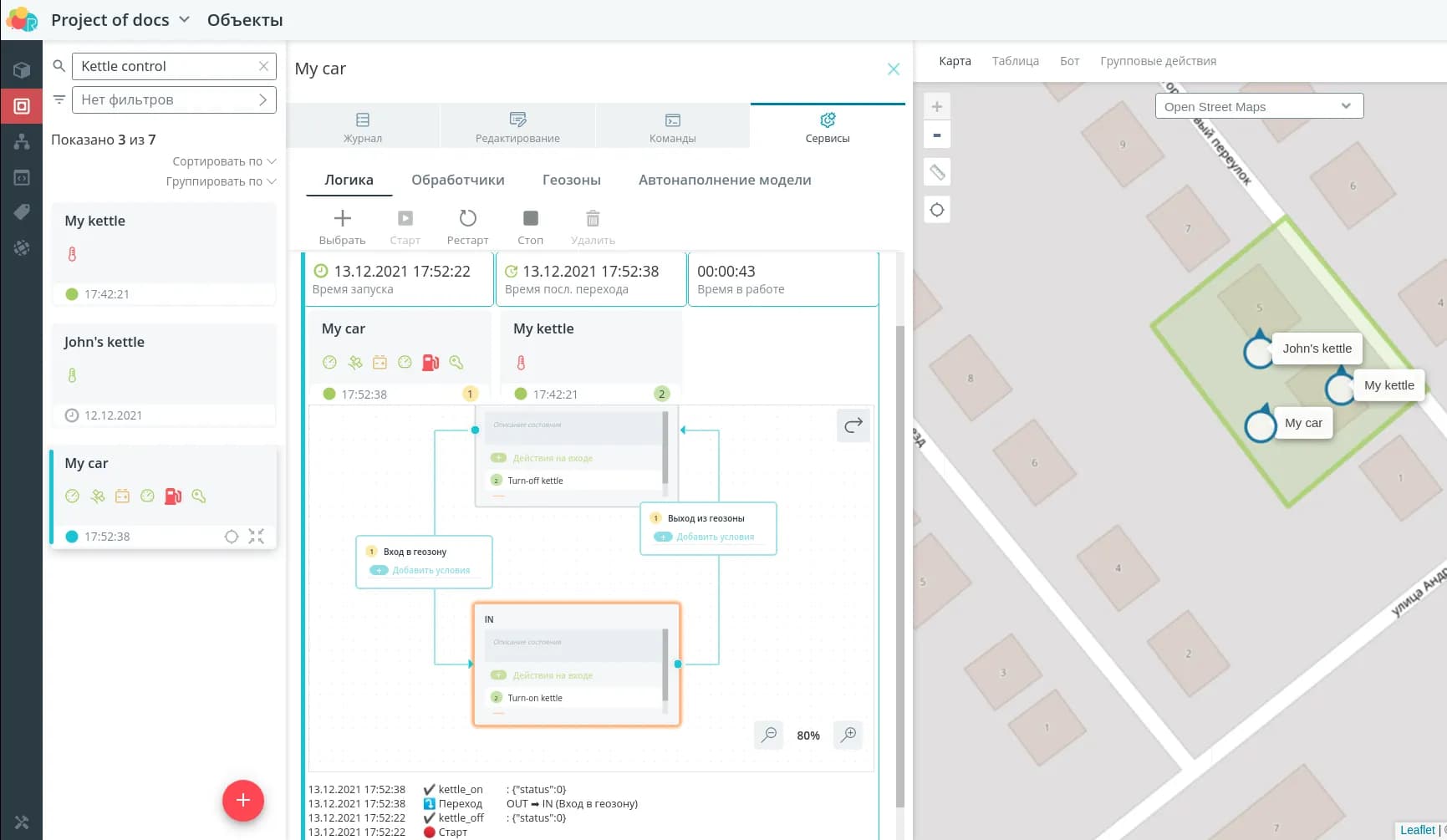Click the red add object button
The image size is (1447, 840).
(242, 800)
